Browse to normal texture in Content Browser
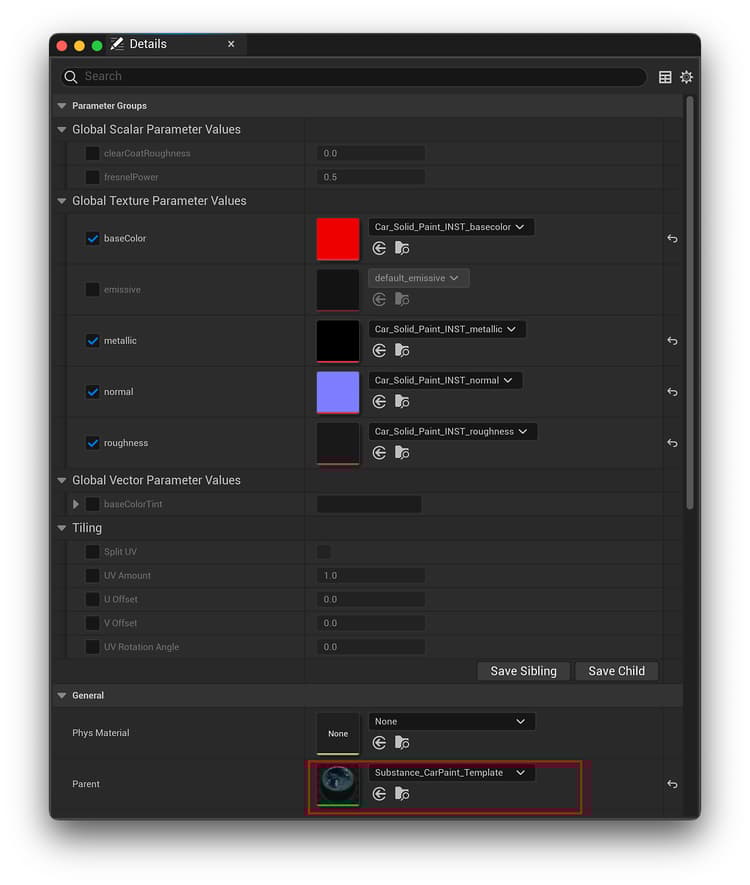750x885 pixels. click(402, 401)
